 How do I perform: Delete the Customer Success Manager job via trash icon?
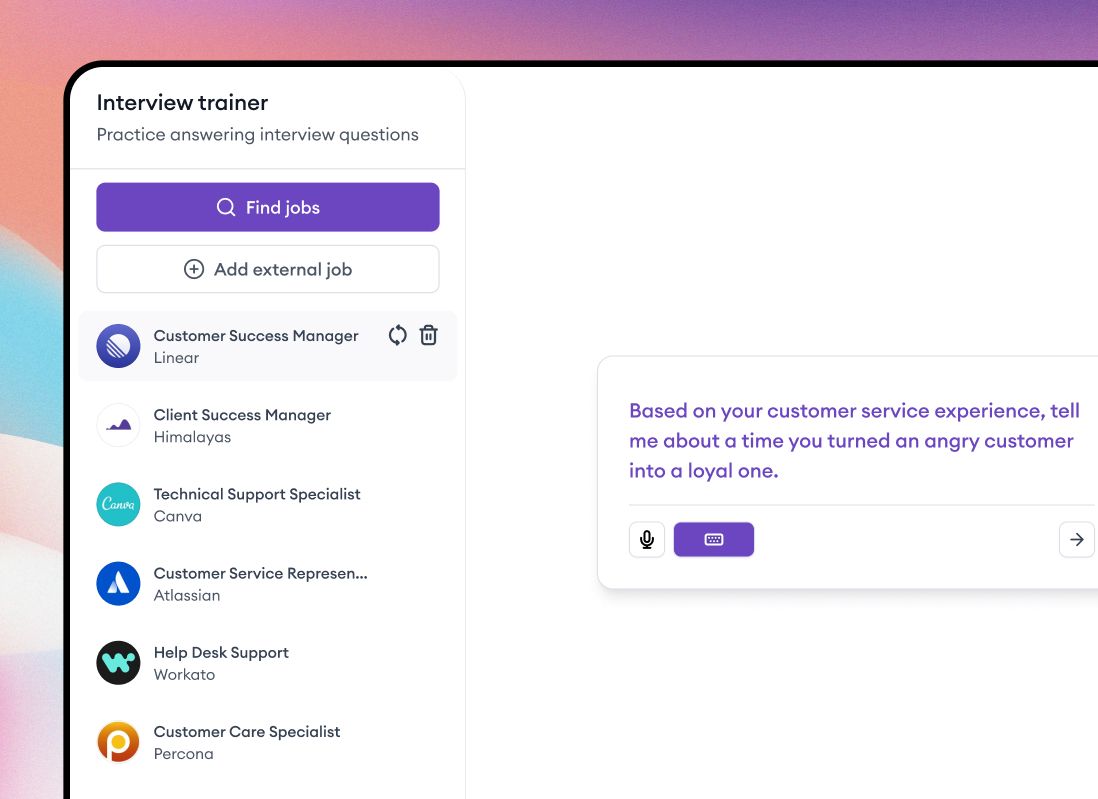[x=428, y=335]
